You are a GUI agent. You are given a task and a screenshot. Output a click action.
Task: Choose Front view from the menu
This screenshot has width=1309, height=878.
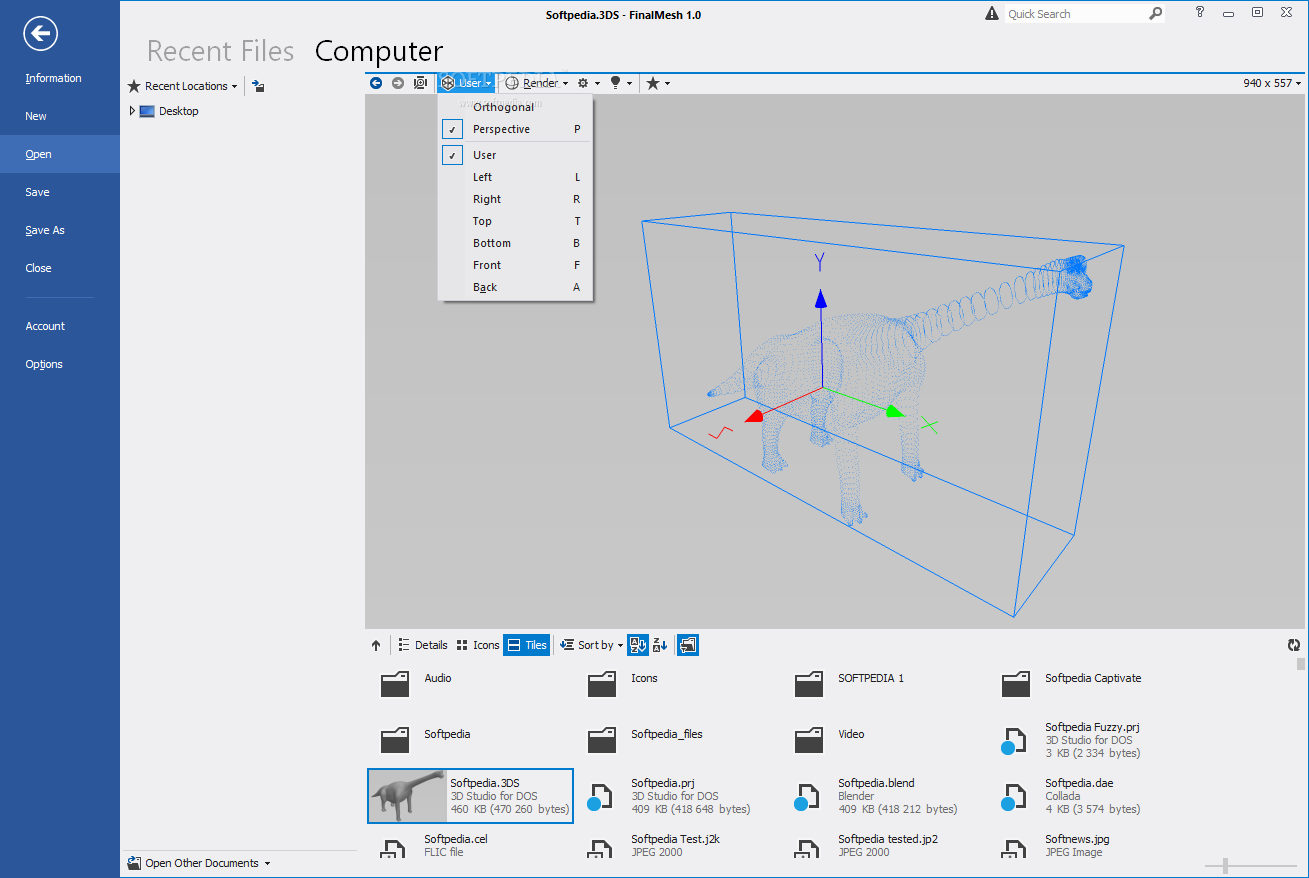coord(516,265)
